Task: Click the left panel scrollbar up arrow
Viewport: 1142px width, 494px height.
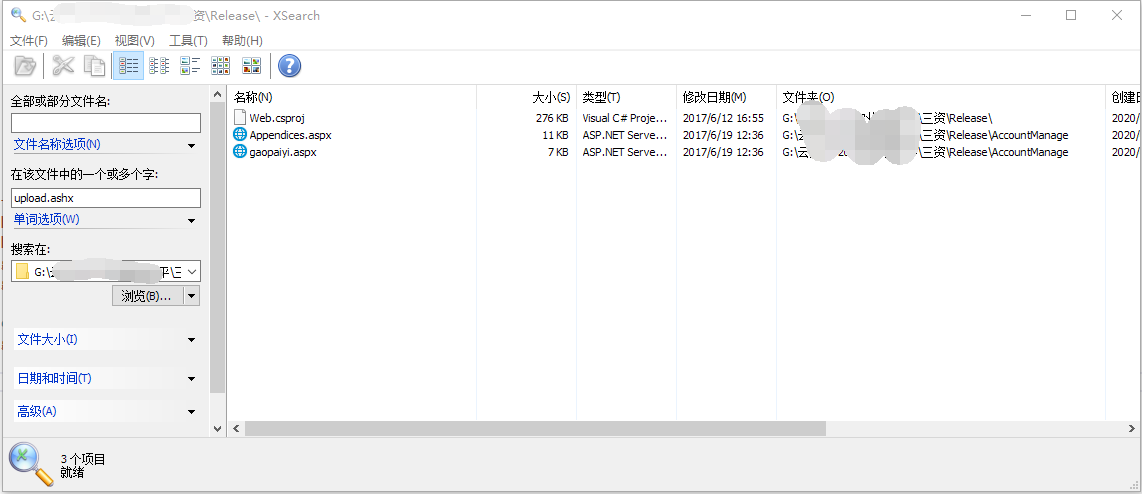Action: pos(217,94)
